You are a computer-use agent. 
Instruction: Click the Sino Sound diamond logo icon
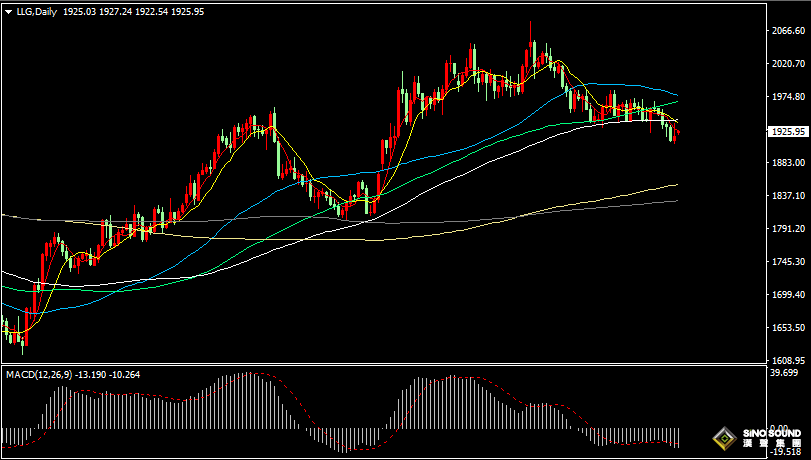point(721,437)
